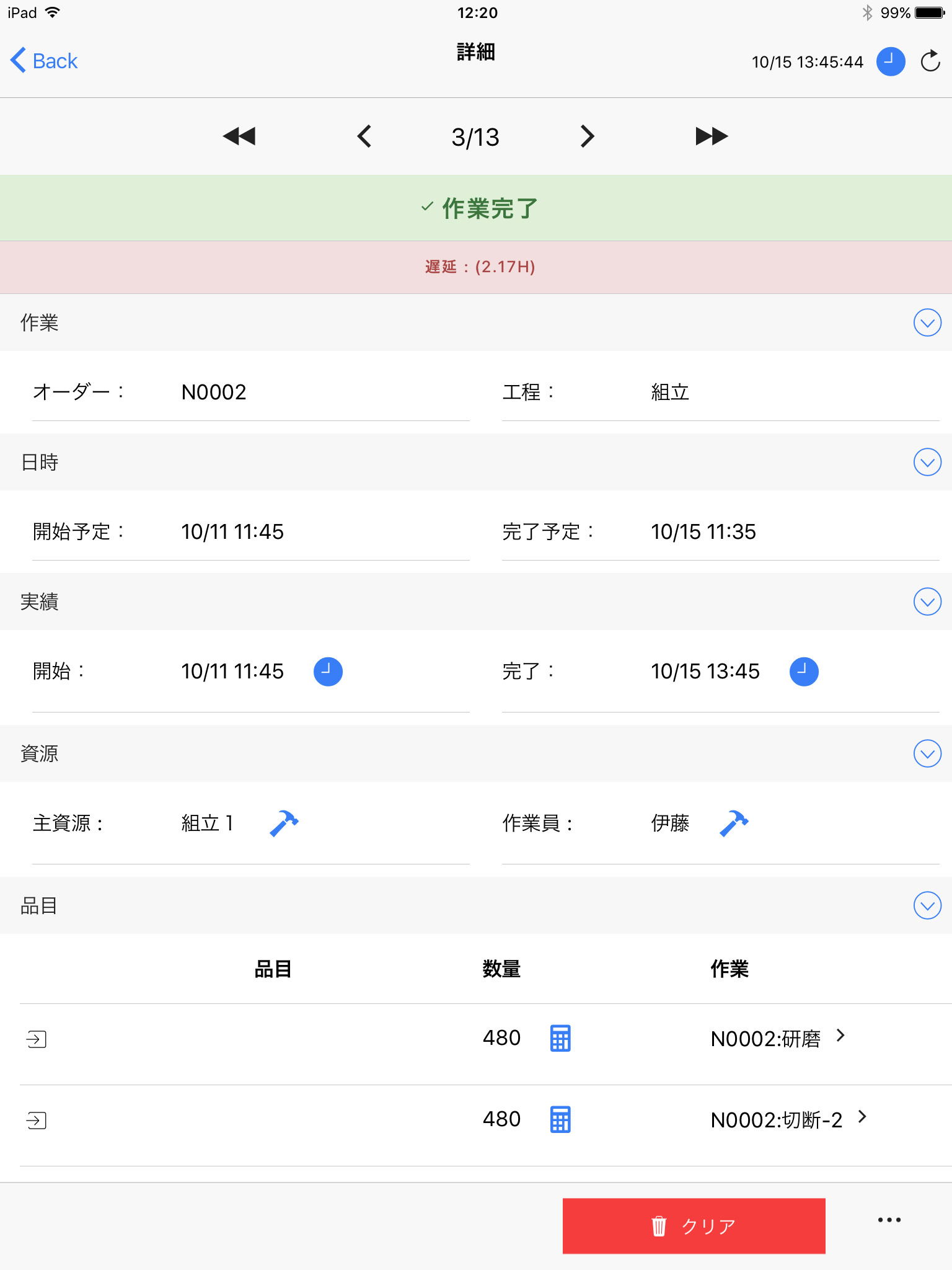Open calculator for N0002:研磨 quantity

click(x=560, y=1038)
